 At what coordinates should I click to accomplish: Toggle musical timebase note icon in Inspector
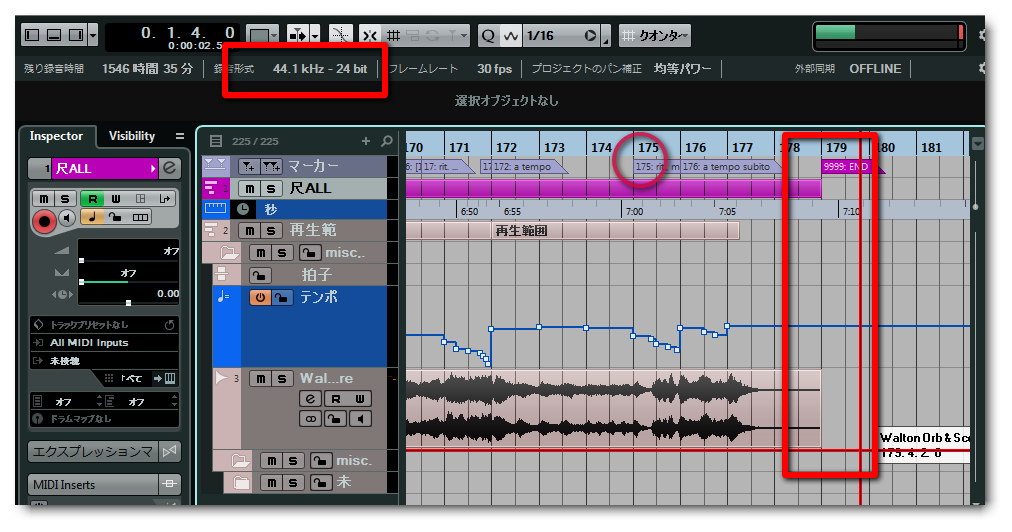(92, 217)
